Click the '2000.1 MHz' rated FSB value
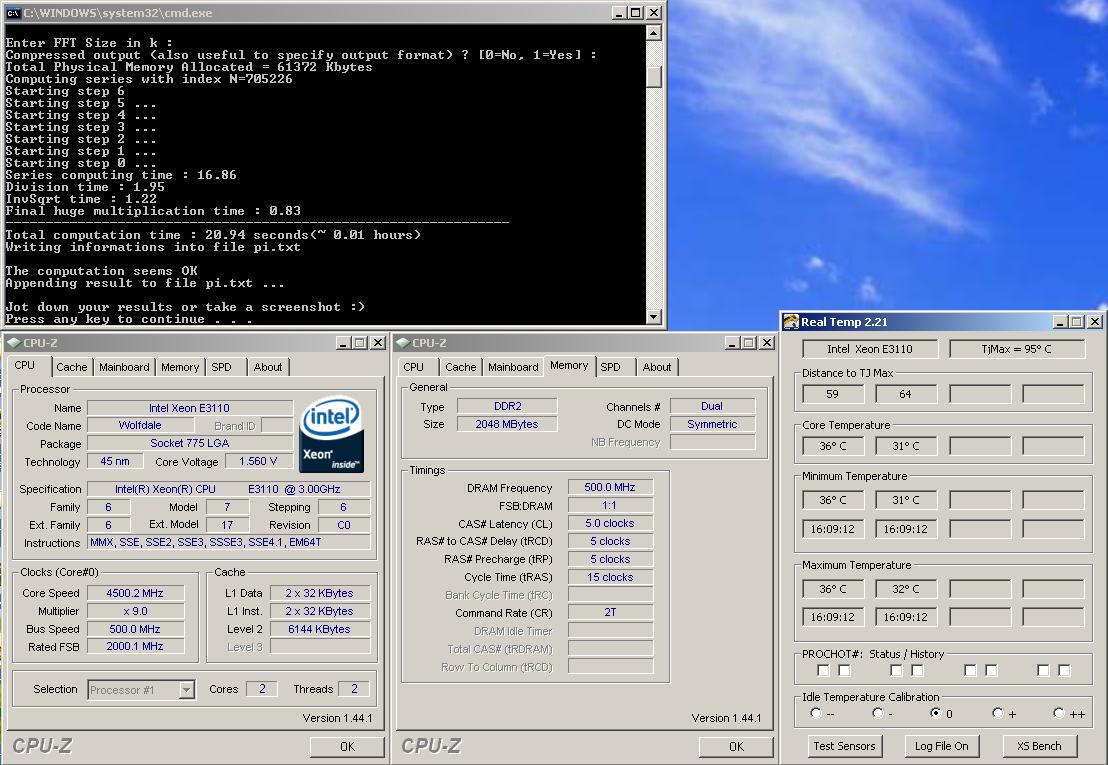Viewport: 1108px width, 765px height. 135,646
